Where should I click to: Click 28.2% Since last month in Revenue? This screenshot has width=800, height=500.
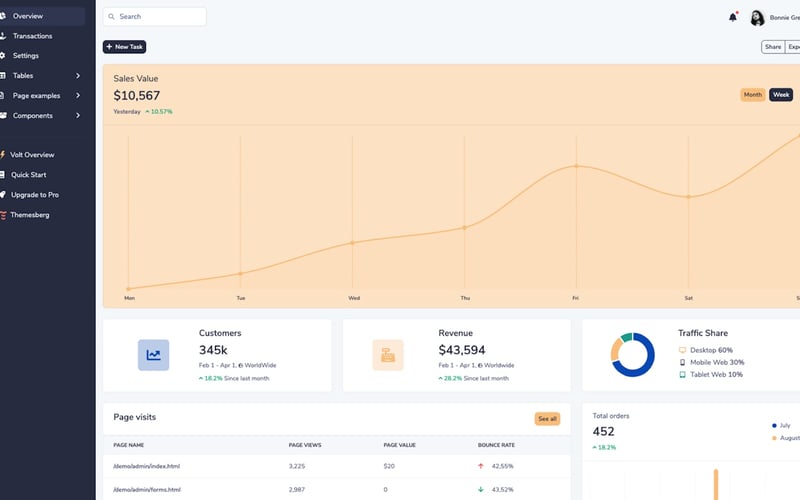pos(473,379)
